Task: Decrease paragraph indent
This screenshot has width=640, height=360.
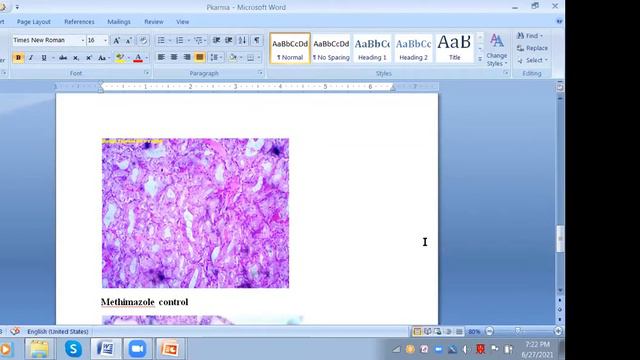Action: tap(216, 40)
